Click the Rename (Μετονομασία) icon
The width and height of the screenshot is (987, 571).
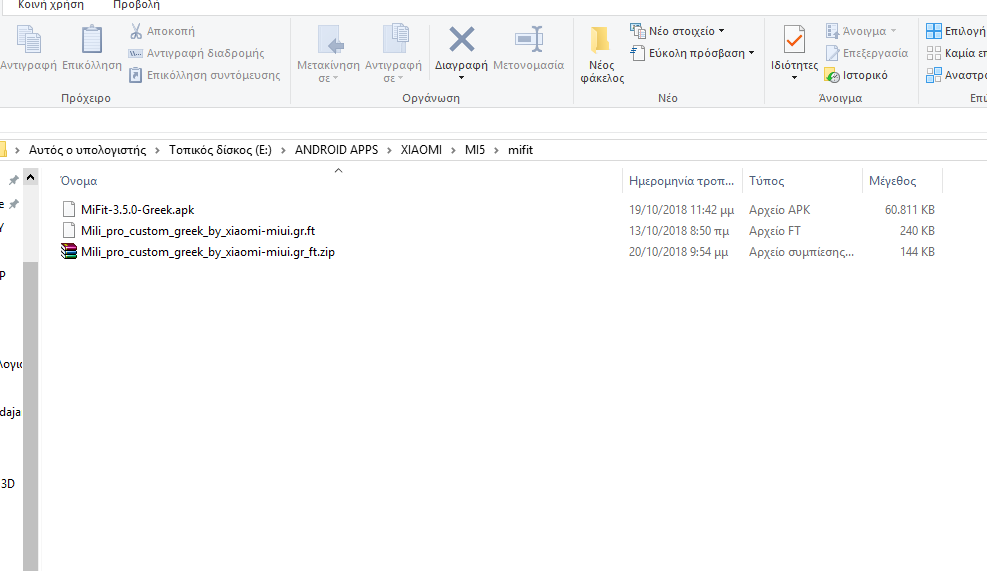coord(528,40)
